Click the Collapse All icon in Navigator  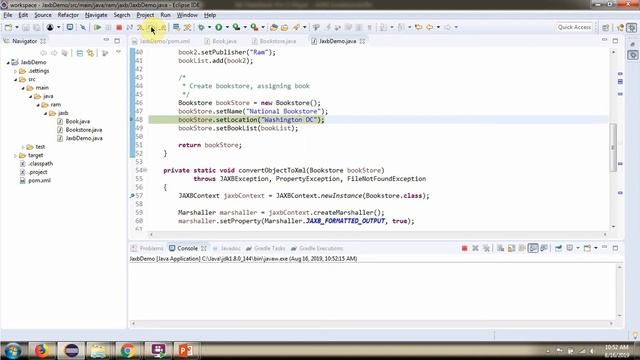[80, 53]
